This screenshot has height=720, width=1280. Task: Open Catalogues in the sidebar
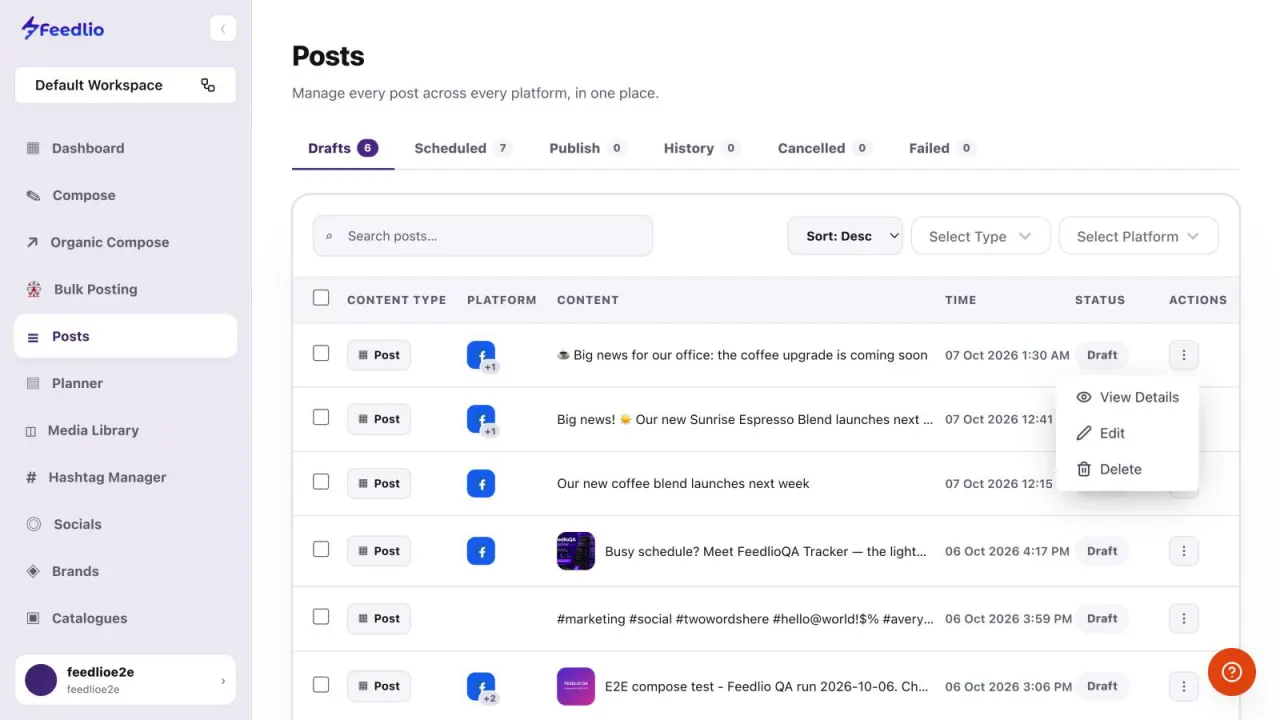point(125,618)
